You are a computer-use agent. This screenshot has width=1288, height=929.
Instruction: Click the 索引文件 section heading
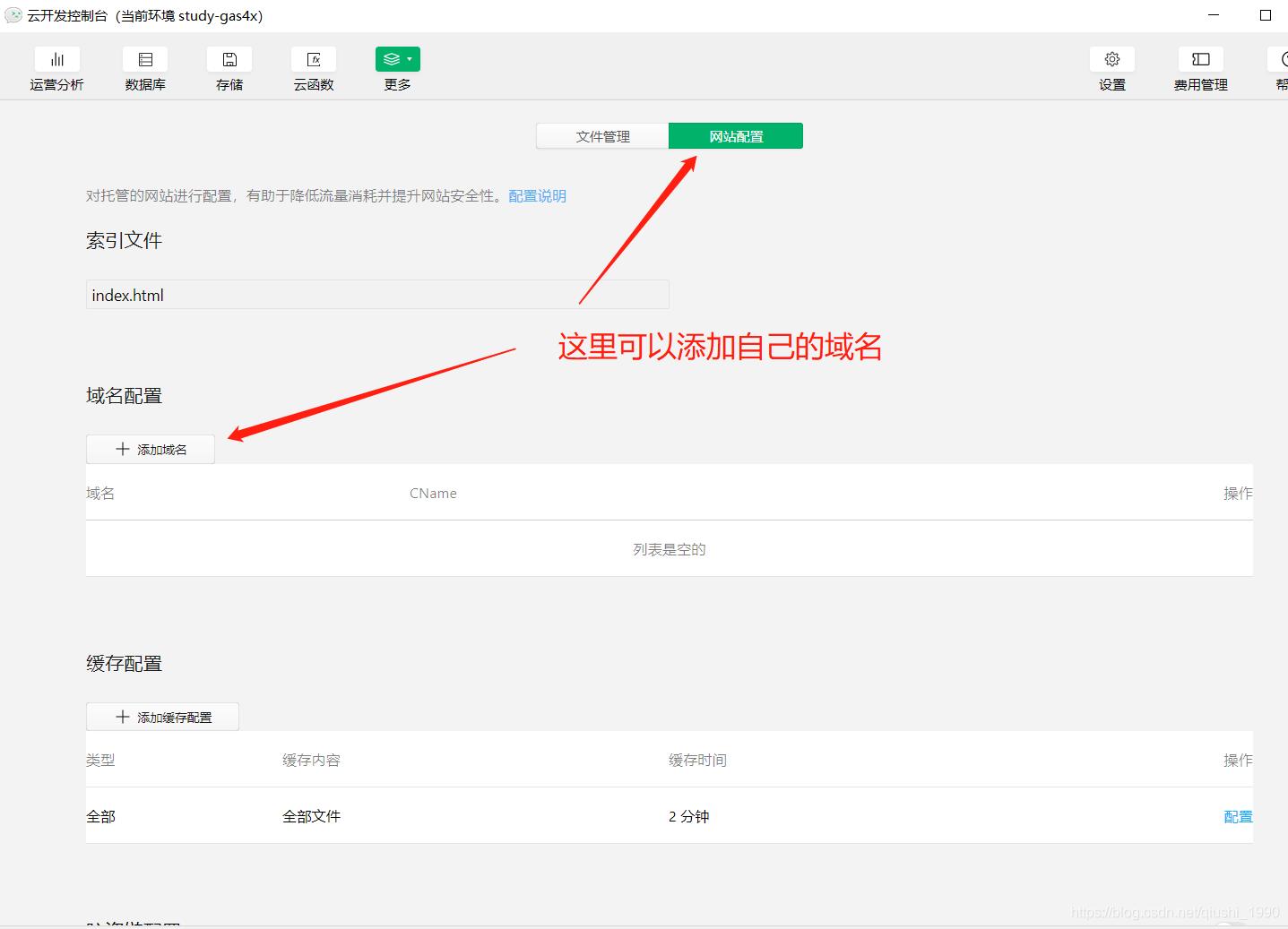(x=124, y=240)
